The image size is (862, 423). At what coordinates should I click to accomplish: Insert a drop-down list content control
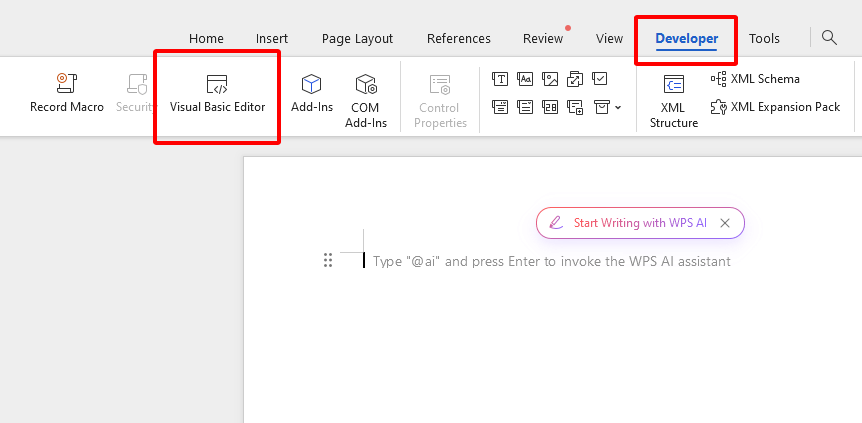pyautogui.click(x=524, y=106)
